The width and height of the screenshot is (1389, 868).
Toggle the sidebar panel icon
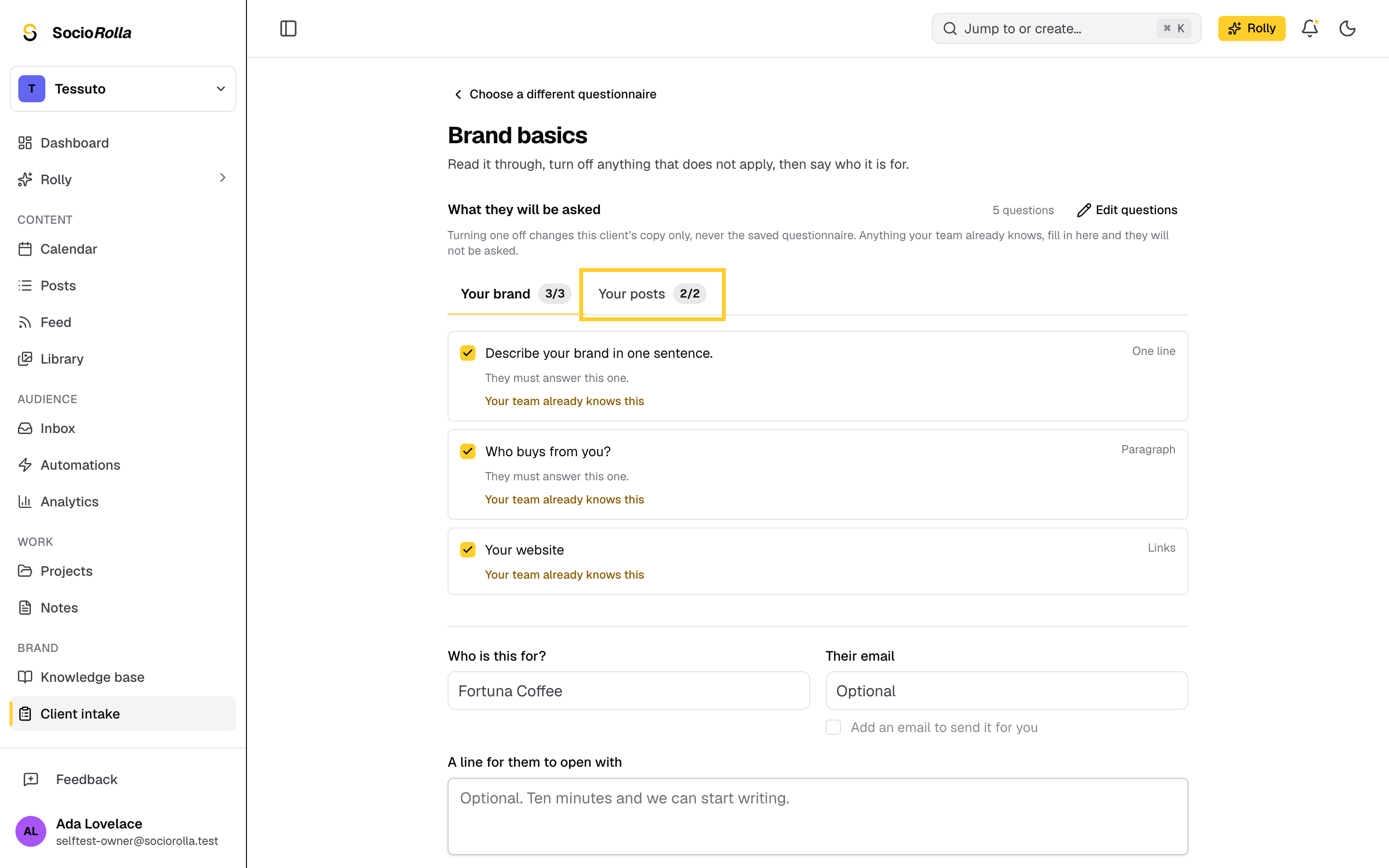tap(288, 28)
